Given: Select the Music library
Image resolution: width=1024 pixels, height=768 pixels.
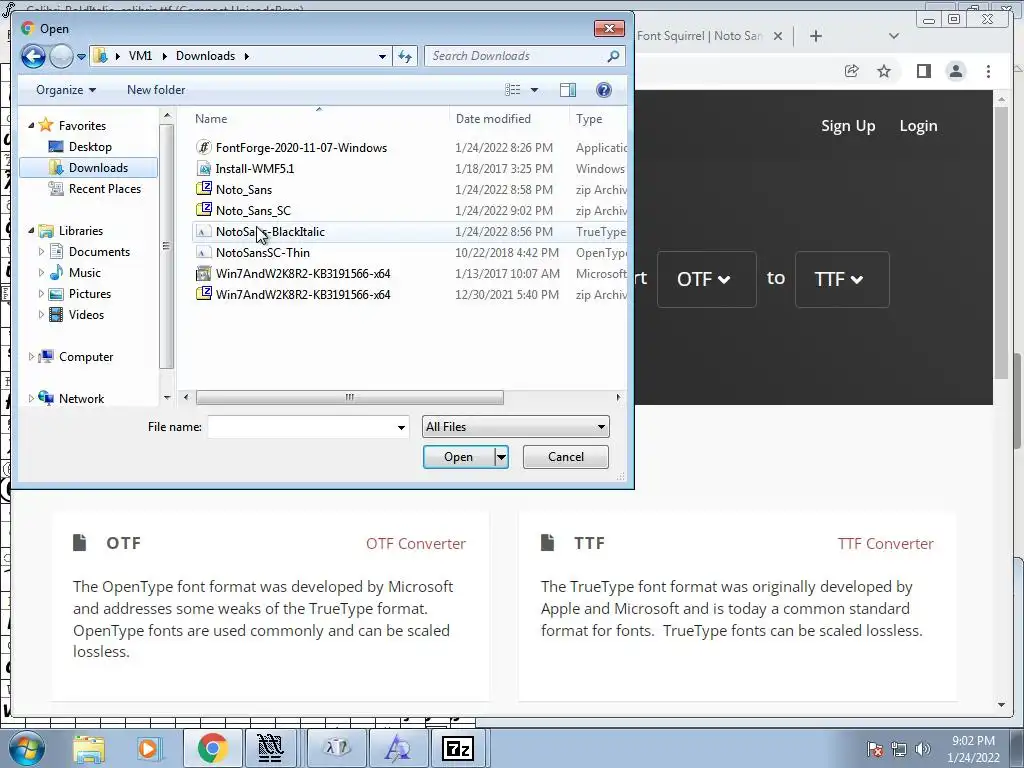Looking at the screenshot, I should coord(84,273).
